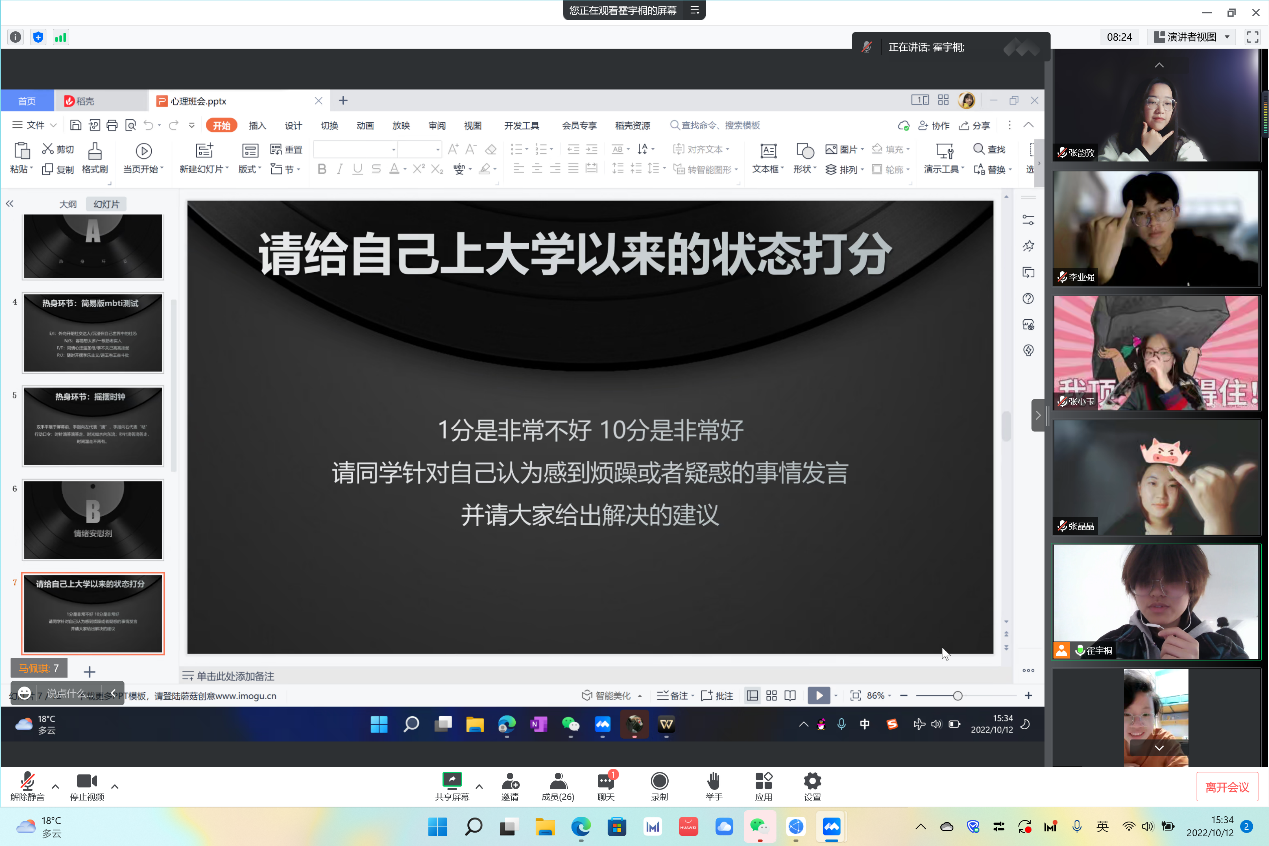Screen dimensions: 1269x846
Task: Switch to the 插入 ribbon tab
Action: pos(257,126)
